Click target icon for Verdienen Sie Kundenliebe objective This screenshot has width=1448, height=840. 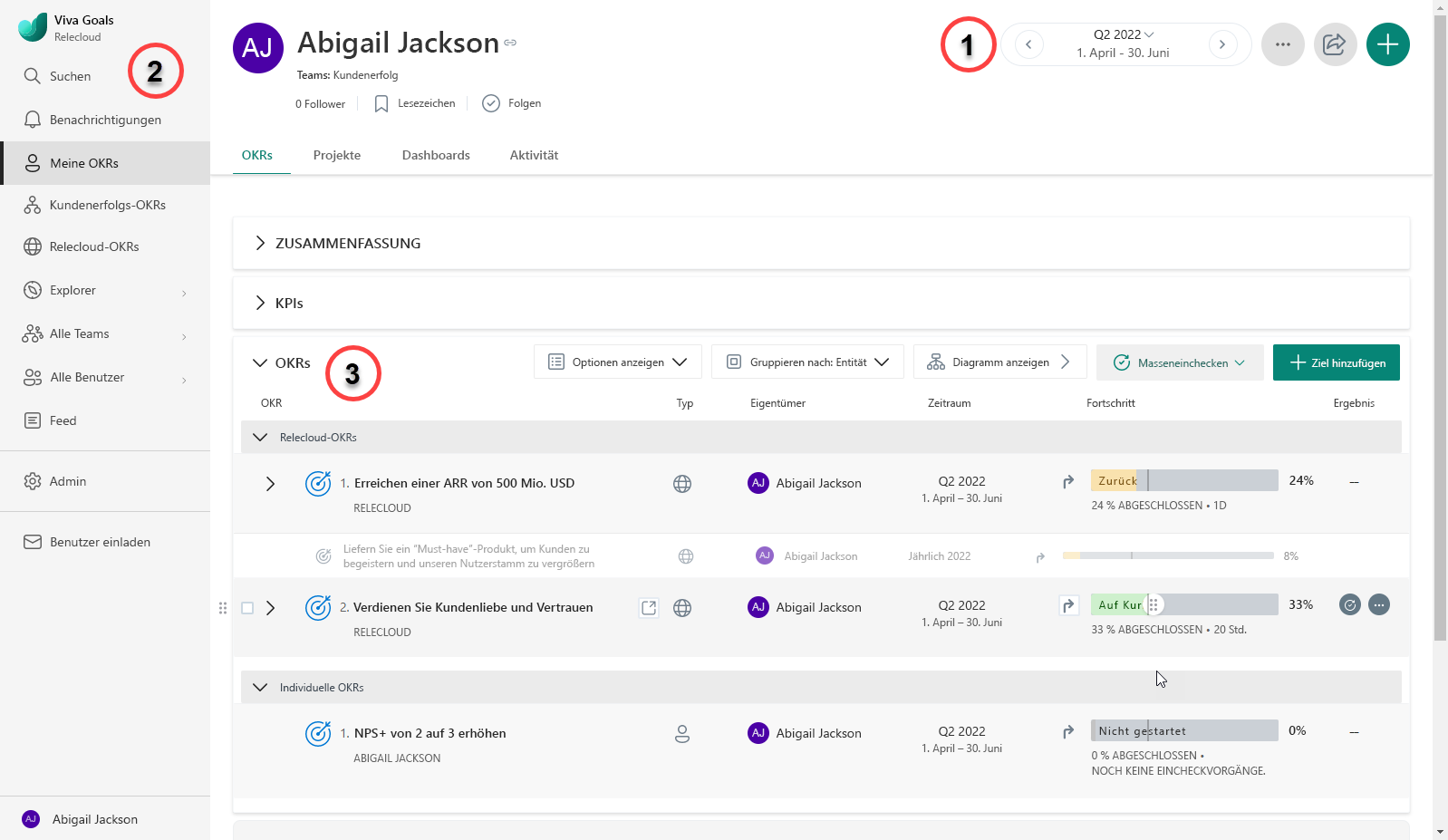click(x=318, y=607)
